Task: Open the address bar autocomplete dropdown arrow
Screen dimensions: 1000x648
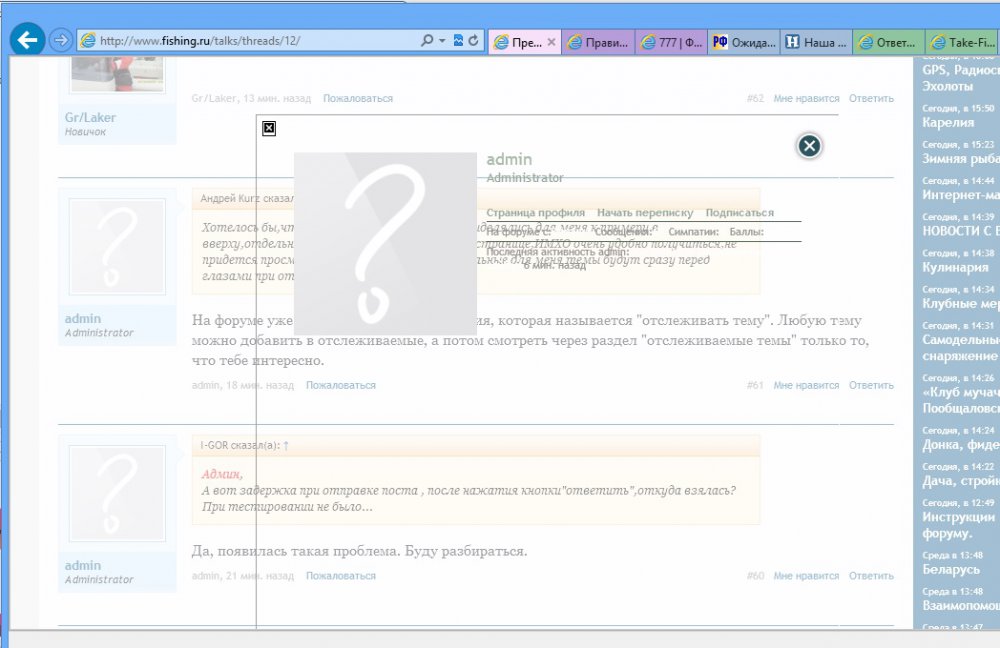Action: (442, 41)
